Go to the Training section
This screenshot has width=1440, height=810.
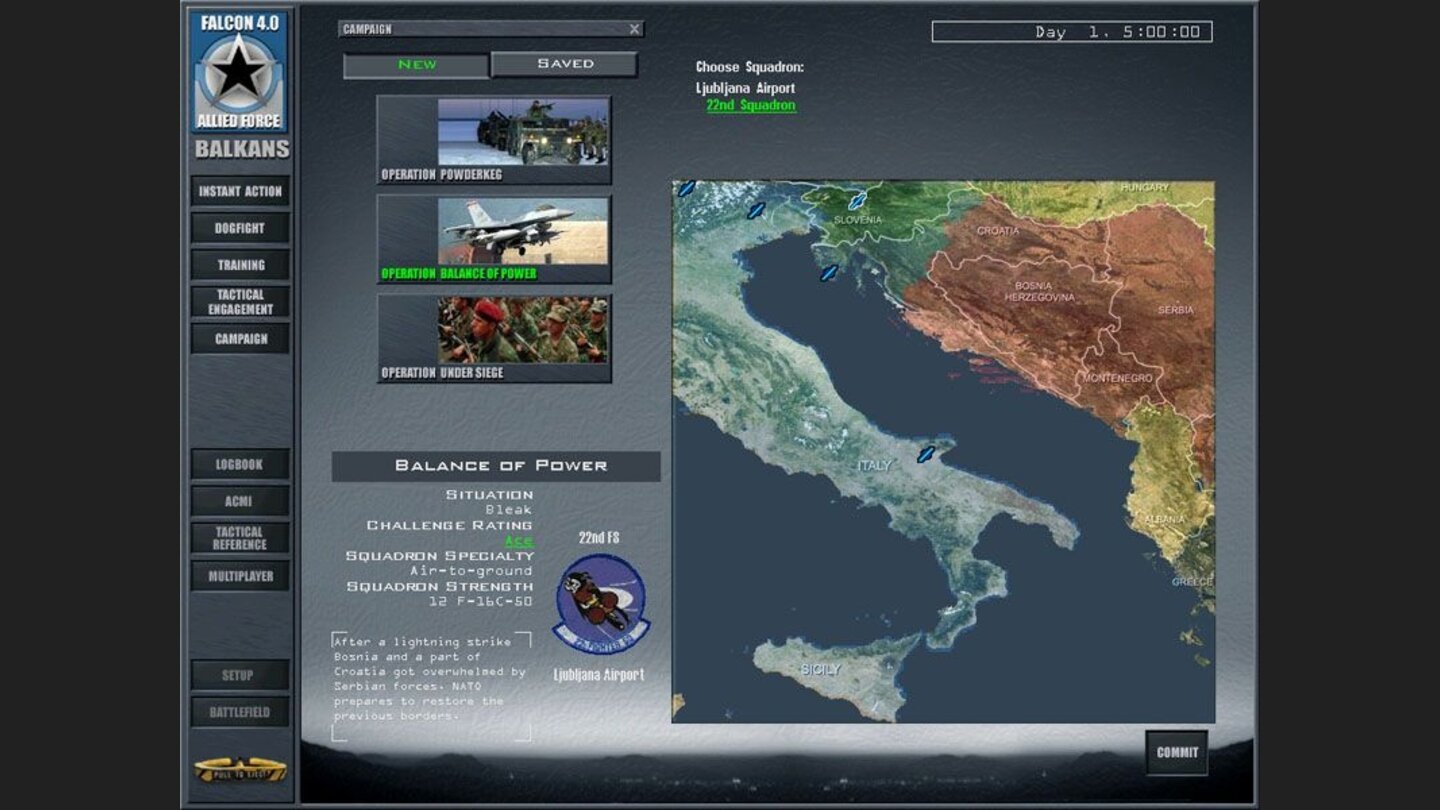click(x=240, y=265)
